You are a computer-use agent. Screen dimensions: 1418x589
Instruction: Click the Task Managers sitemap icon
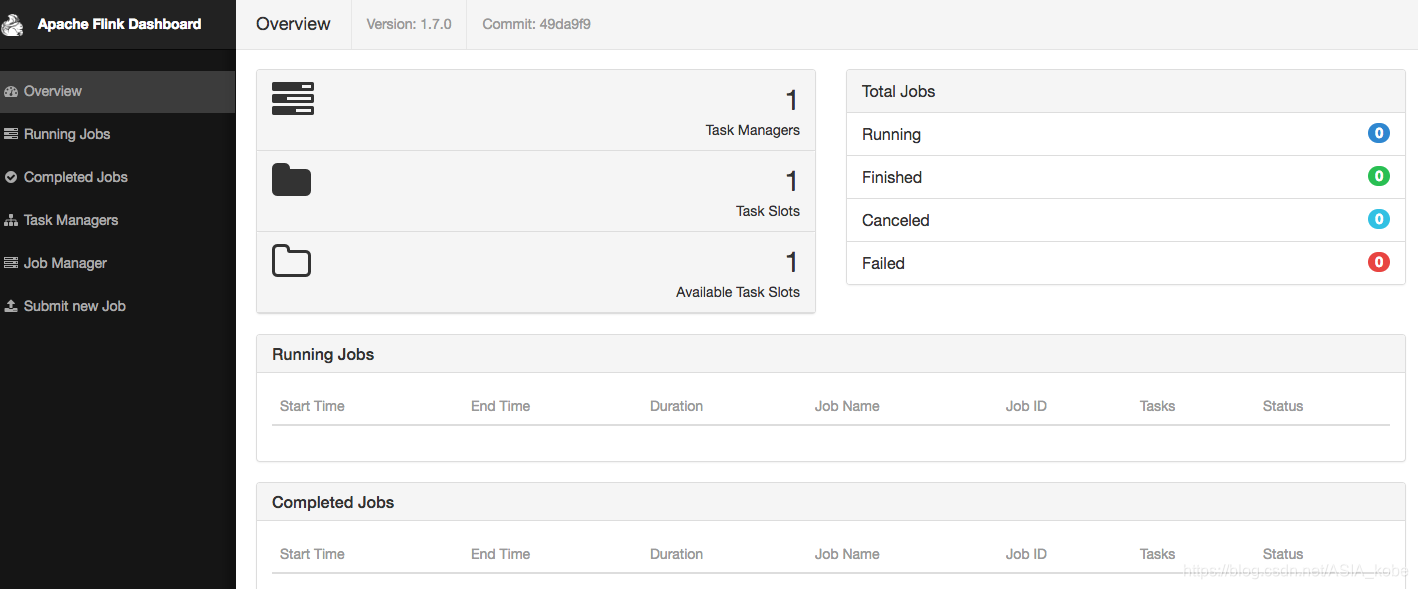point(11,220)
